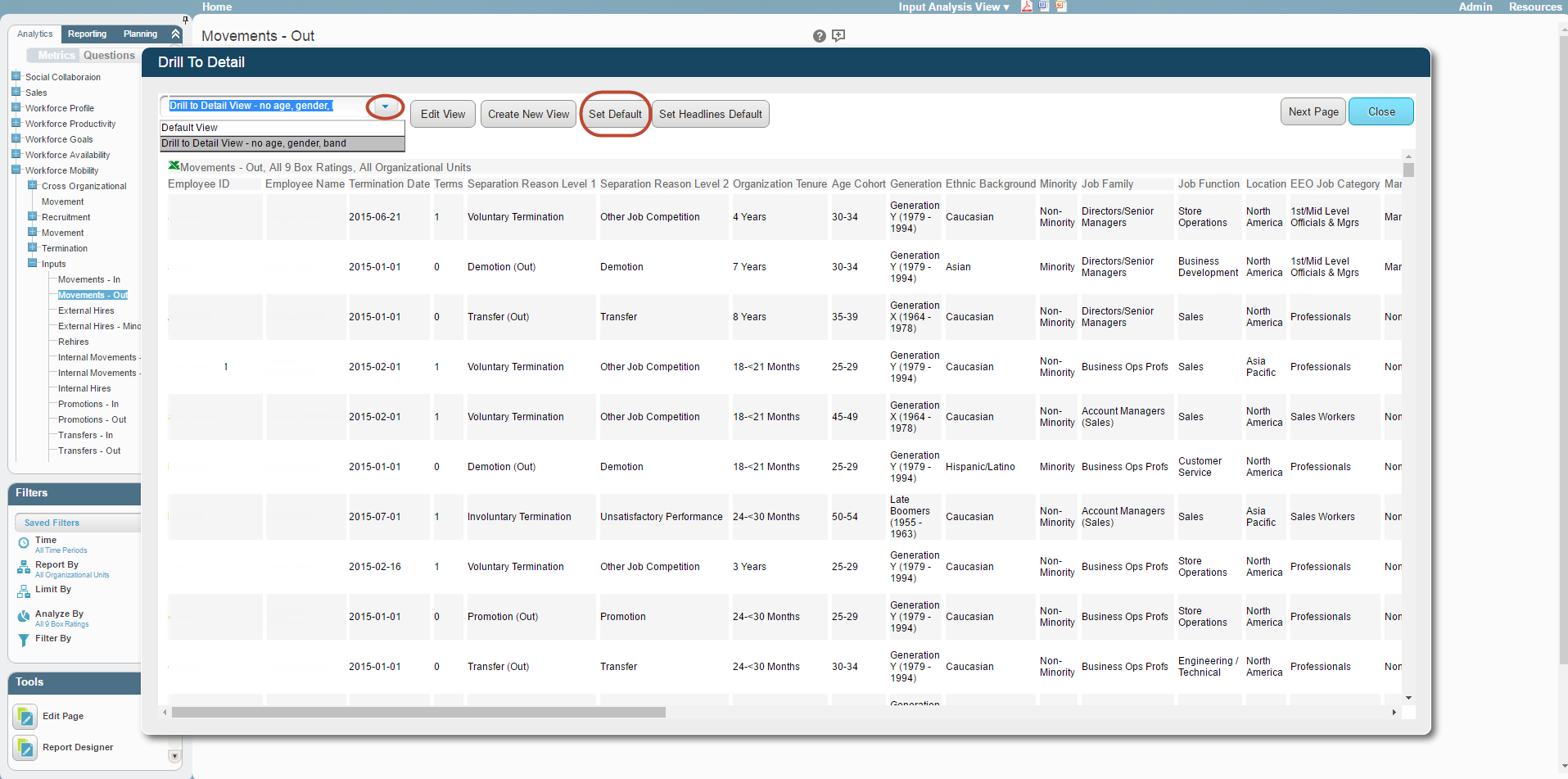
Task: Open the Resources menu
Action: click(1535, 7)
